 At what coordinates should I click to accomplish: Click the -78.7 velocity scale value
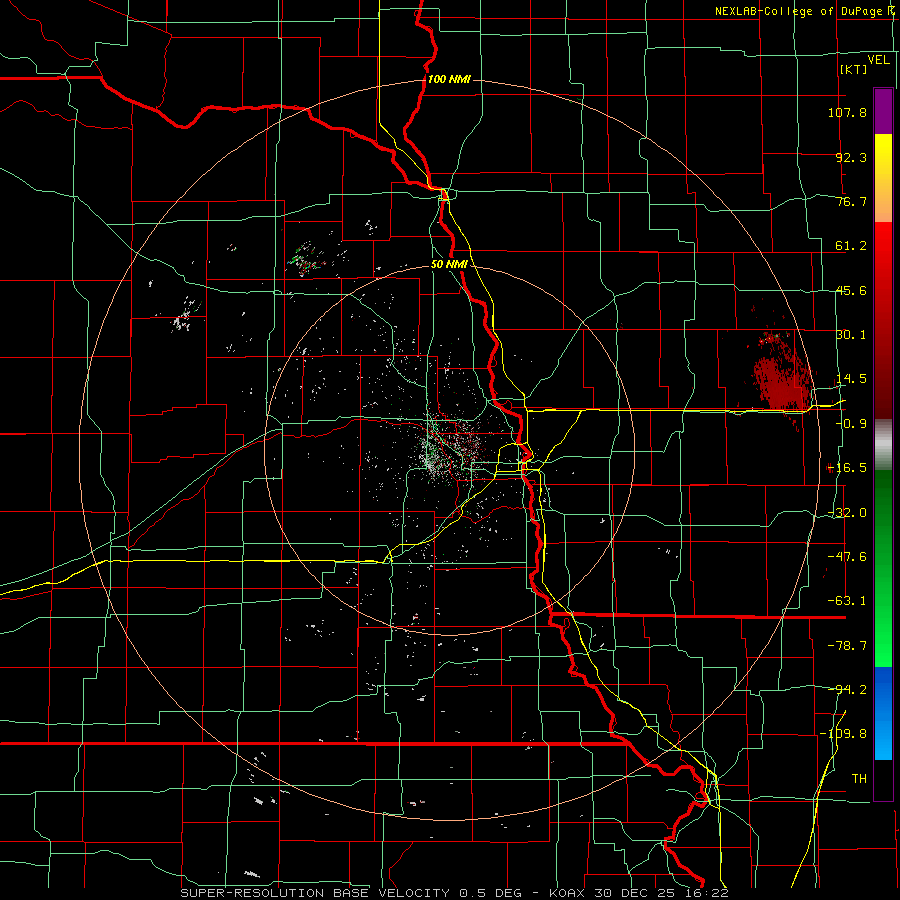[x=847, y=646]
